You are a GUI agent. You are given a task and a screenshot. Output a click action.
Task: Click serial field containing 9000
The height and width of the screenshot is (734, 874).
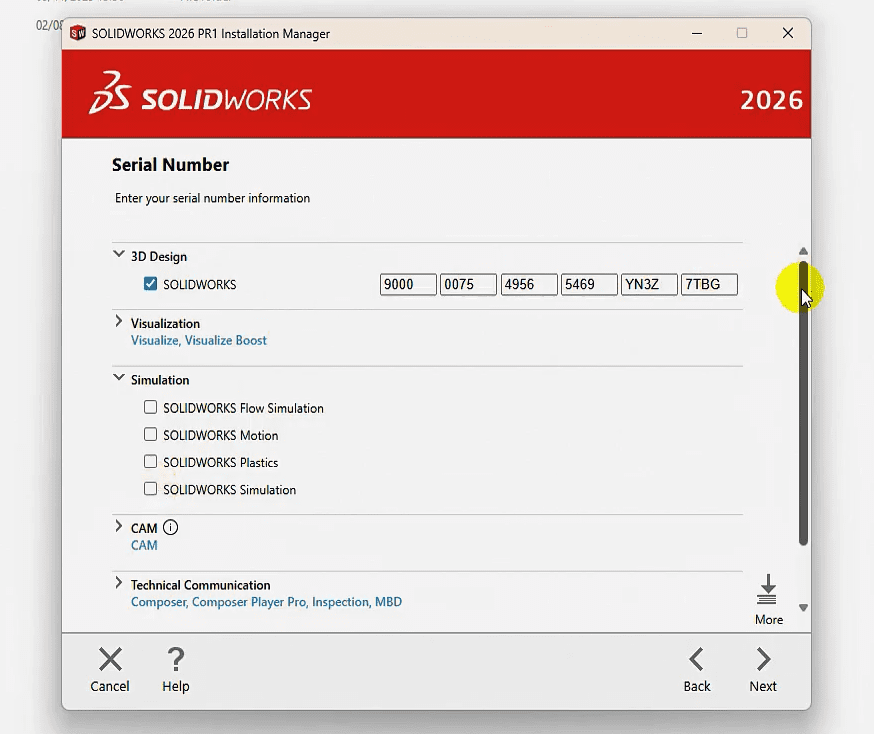point(408,284)
